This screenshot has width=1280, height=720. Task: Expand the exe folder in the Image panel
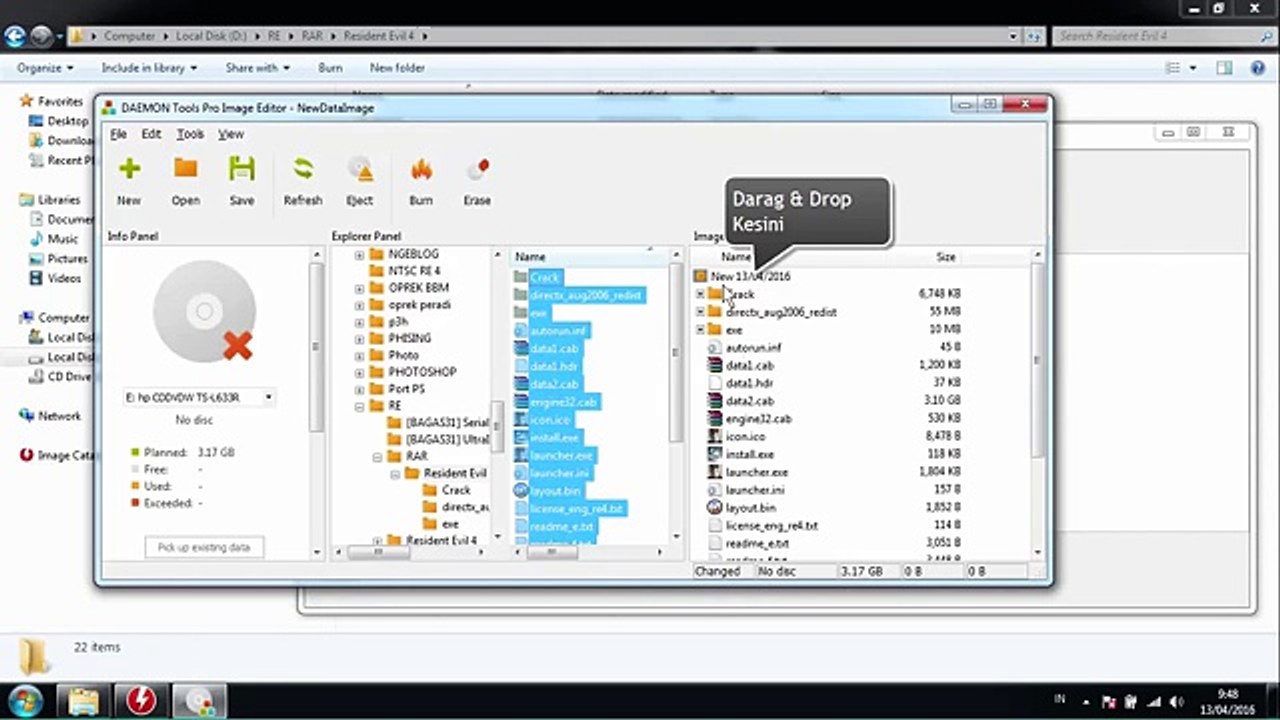700,330
